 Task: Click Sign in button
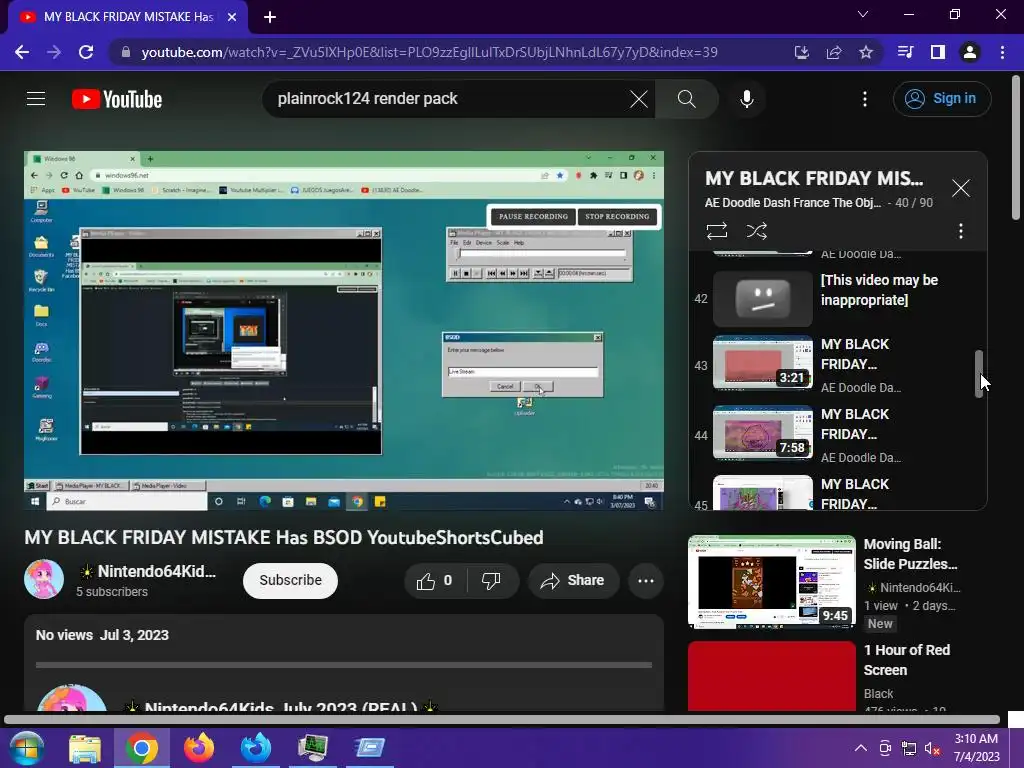point(942,99)
